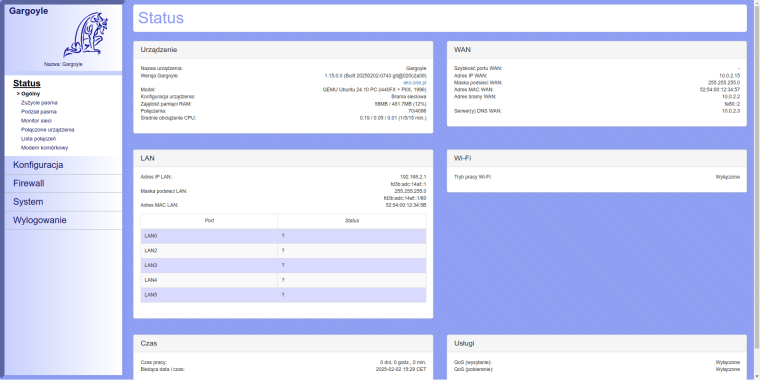
Task: Click the 'QoS (wysyłanie):' label
Action: 473,362
